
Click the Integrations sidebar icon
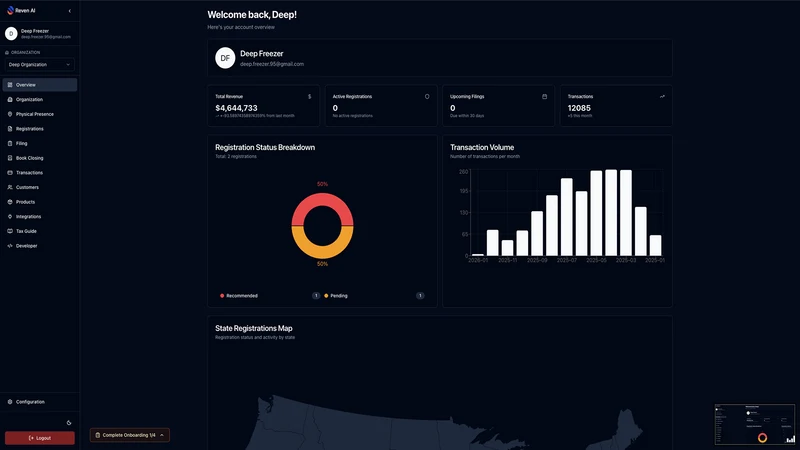coord(10,216)
